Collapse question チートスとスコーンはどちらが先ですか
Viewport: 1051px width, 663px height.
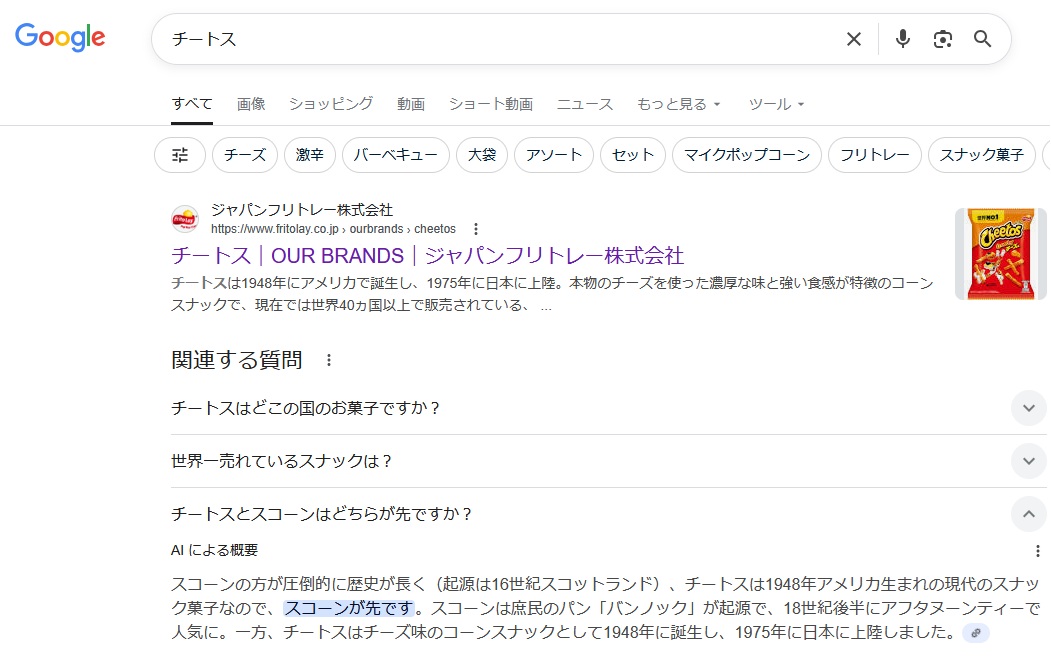(x=1028, y=514)
